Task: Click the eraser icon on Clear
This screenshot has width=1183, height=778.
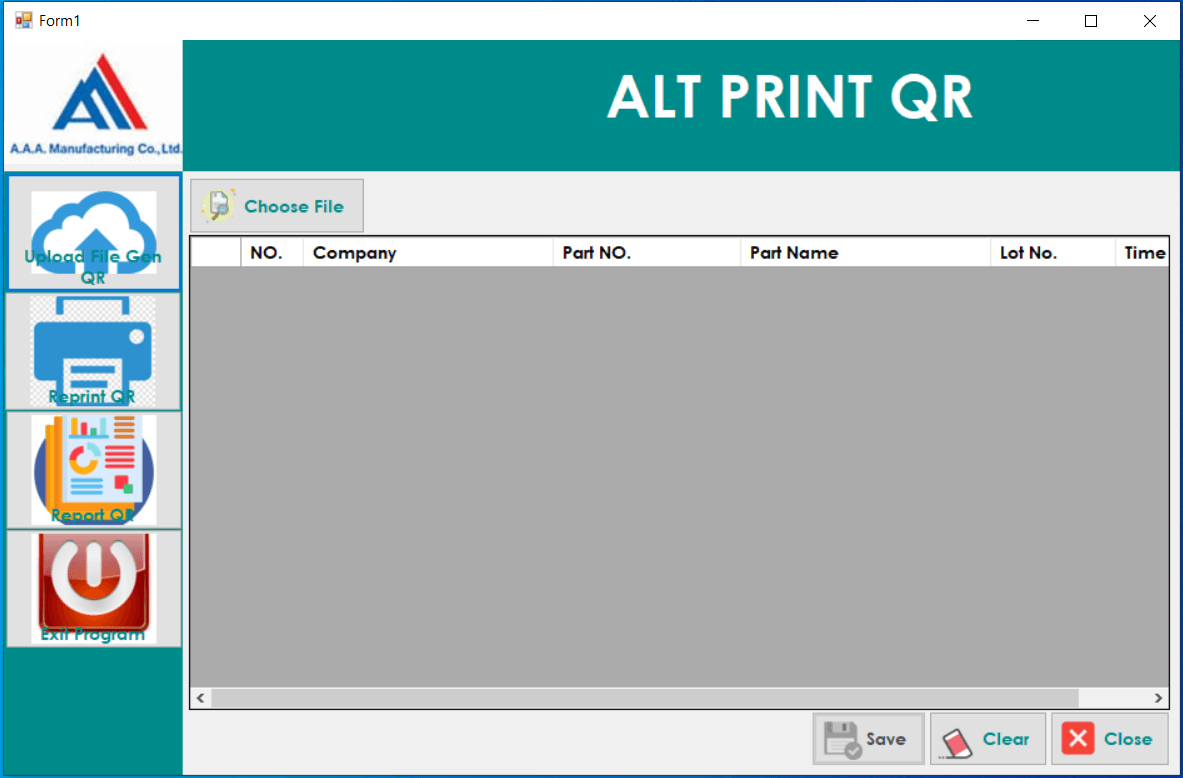Action: pyautogui.click(x=958, y=741)
